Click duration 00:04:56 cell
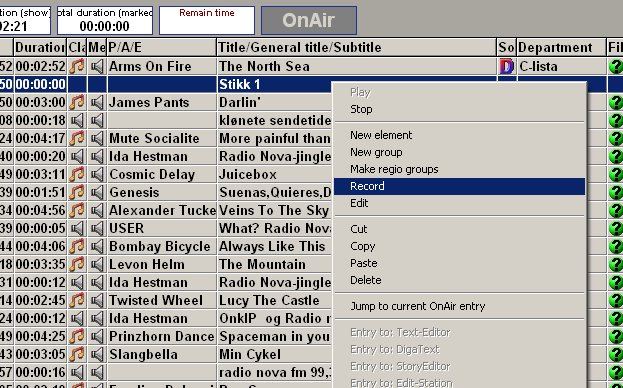Screen dimensions: 623x388 coord(41,210)
